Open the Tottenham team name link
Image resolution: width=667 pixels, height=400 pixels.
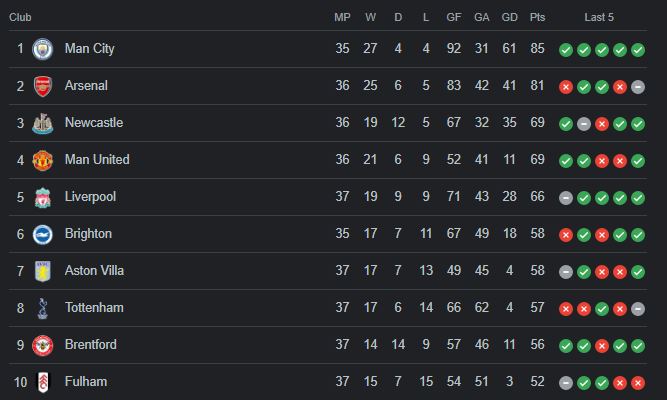tap(94, 308)
